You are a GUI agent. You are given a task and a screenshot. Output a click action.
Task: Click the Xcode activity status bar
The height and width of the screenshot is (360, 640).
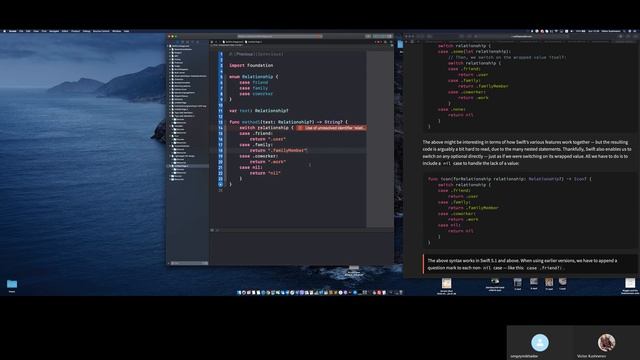coord(280,36)
